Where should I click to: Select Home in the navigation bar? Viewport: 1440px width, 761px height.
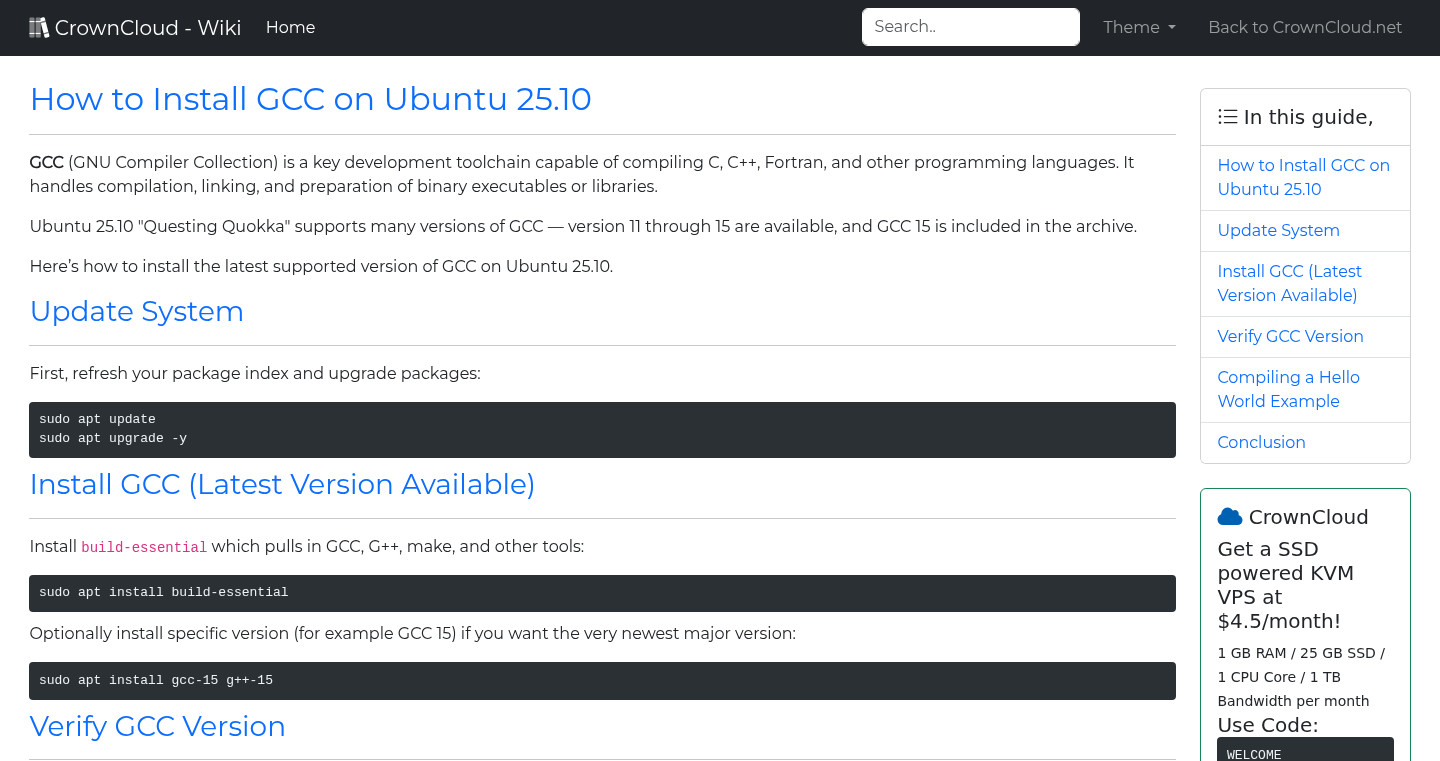pyautogui.click(x=290, y=27)
